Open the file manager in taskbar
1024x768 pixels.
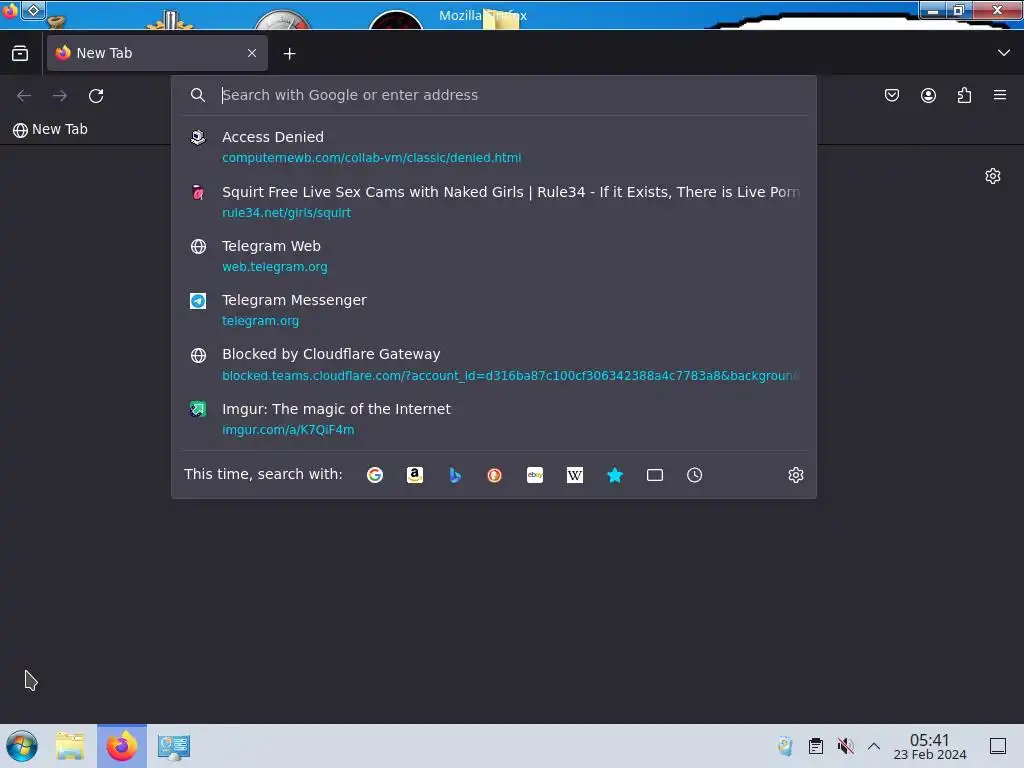[x=71, y=746]
